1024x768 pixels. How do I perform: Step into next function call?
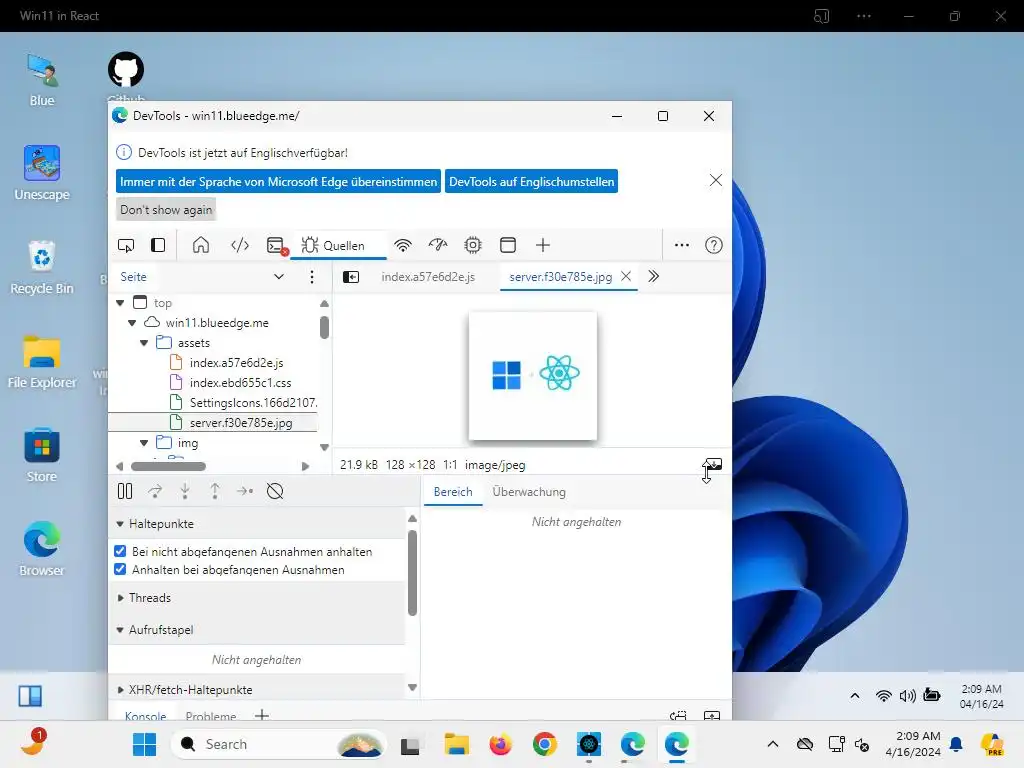point(185,491)
